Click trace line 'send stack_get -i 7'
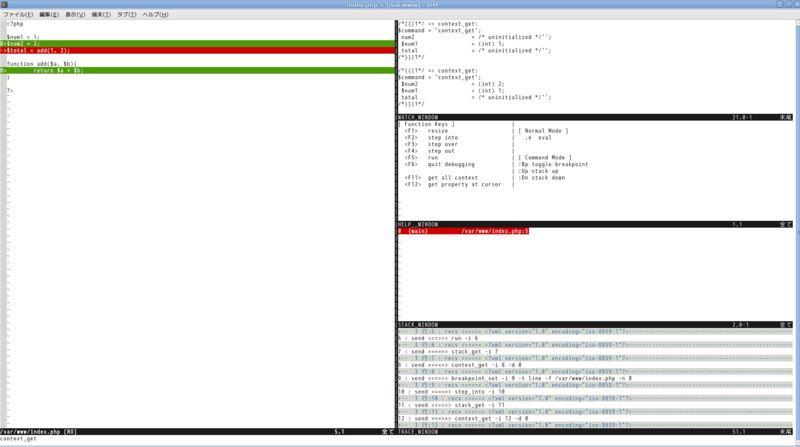Image resolution: width=800 pixels, height=447 pixels. click(448, 351)
